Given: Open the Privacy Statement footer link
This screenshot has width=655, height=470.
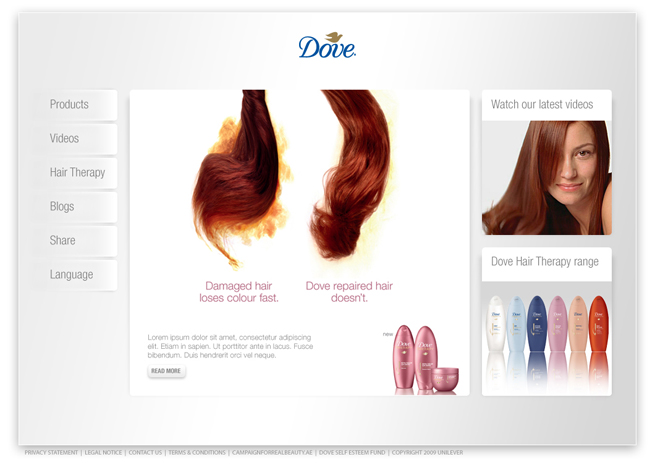Looking at the screenshot, I should 51,452.
